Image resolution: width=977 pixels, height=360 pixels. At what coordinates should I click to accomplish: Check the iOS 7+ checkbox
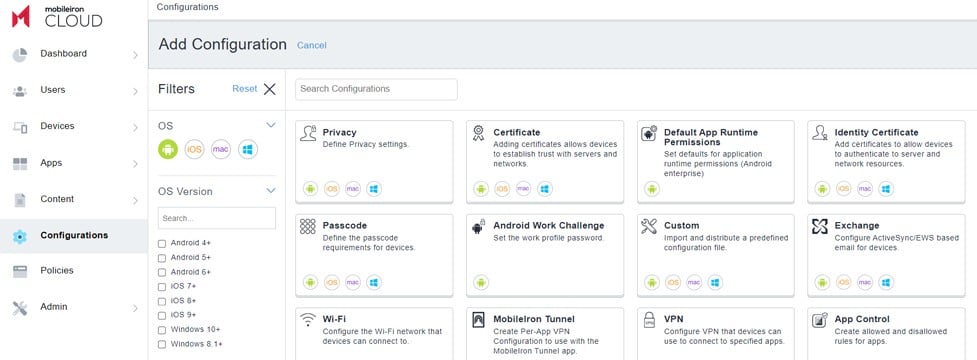[x=162, y=287]
